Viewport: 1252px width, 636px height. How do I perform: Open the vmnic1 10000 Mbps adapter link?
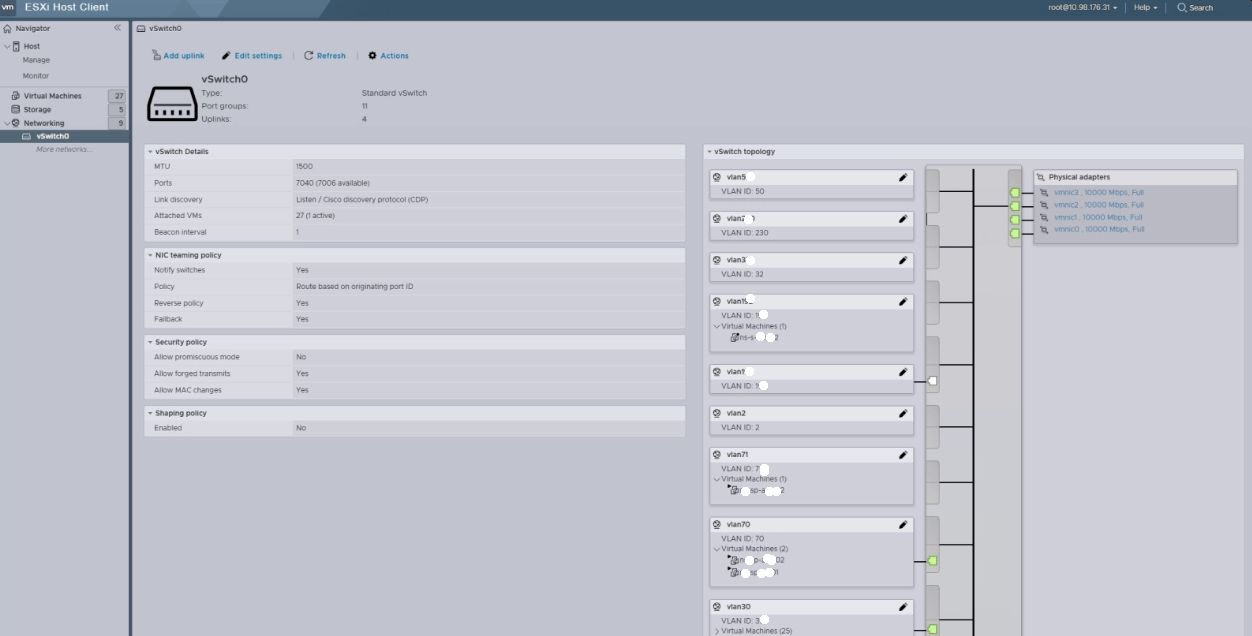point(1098,217)
